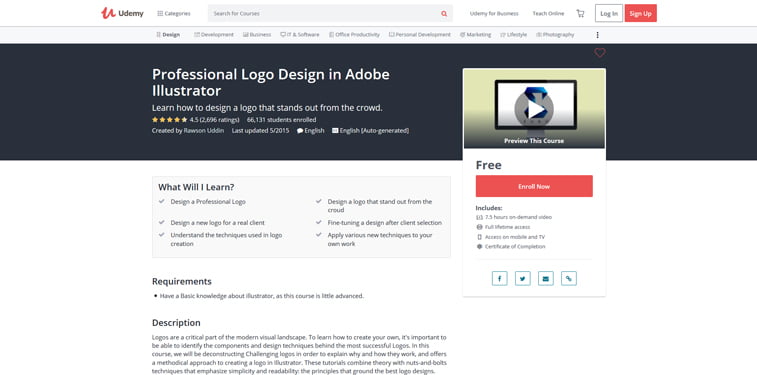Click the Certificate of Completion icon
Viewport: 757px width, 375px height.
(479, 246)
